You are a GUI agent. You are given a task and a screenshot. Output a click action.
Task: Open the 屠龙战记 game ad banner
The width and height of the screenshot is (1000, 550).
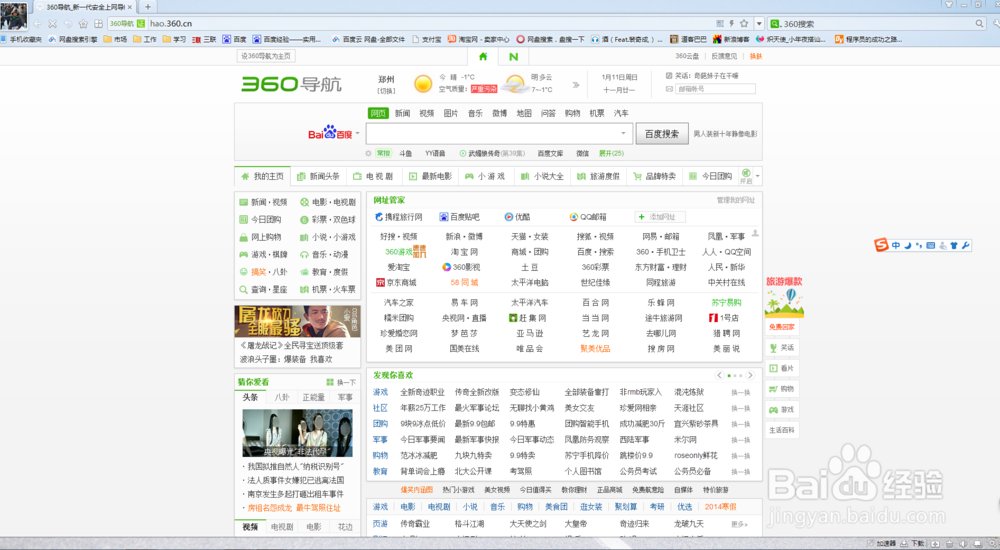[x=297, y=322]
